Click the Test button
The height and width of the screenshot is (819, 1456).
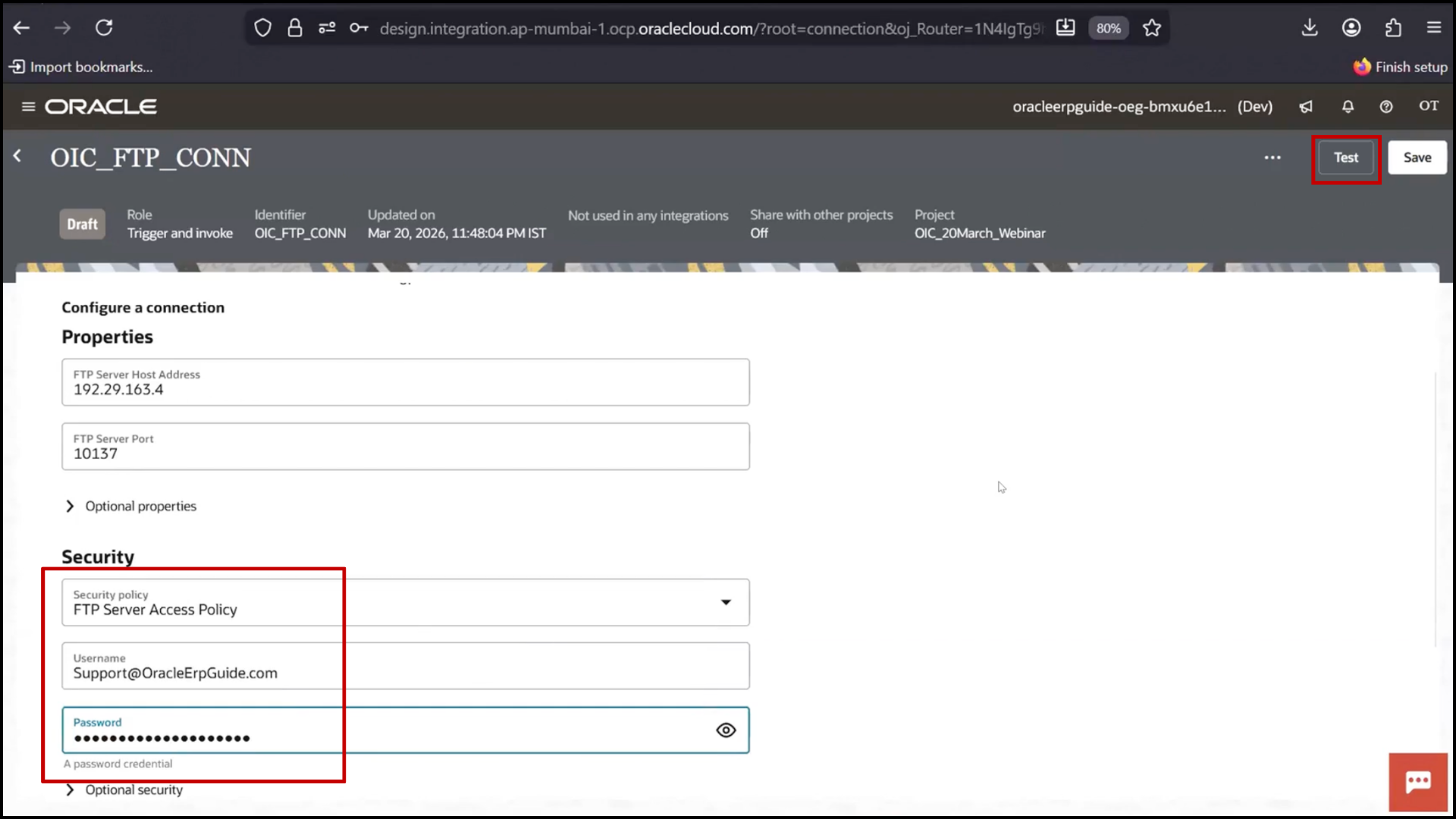(x=1346, y=158)
